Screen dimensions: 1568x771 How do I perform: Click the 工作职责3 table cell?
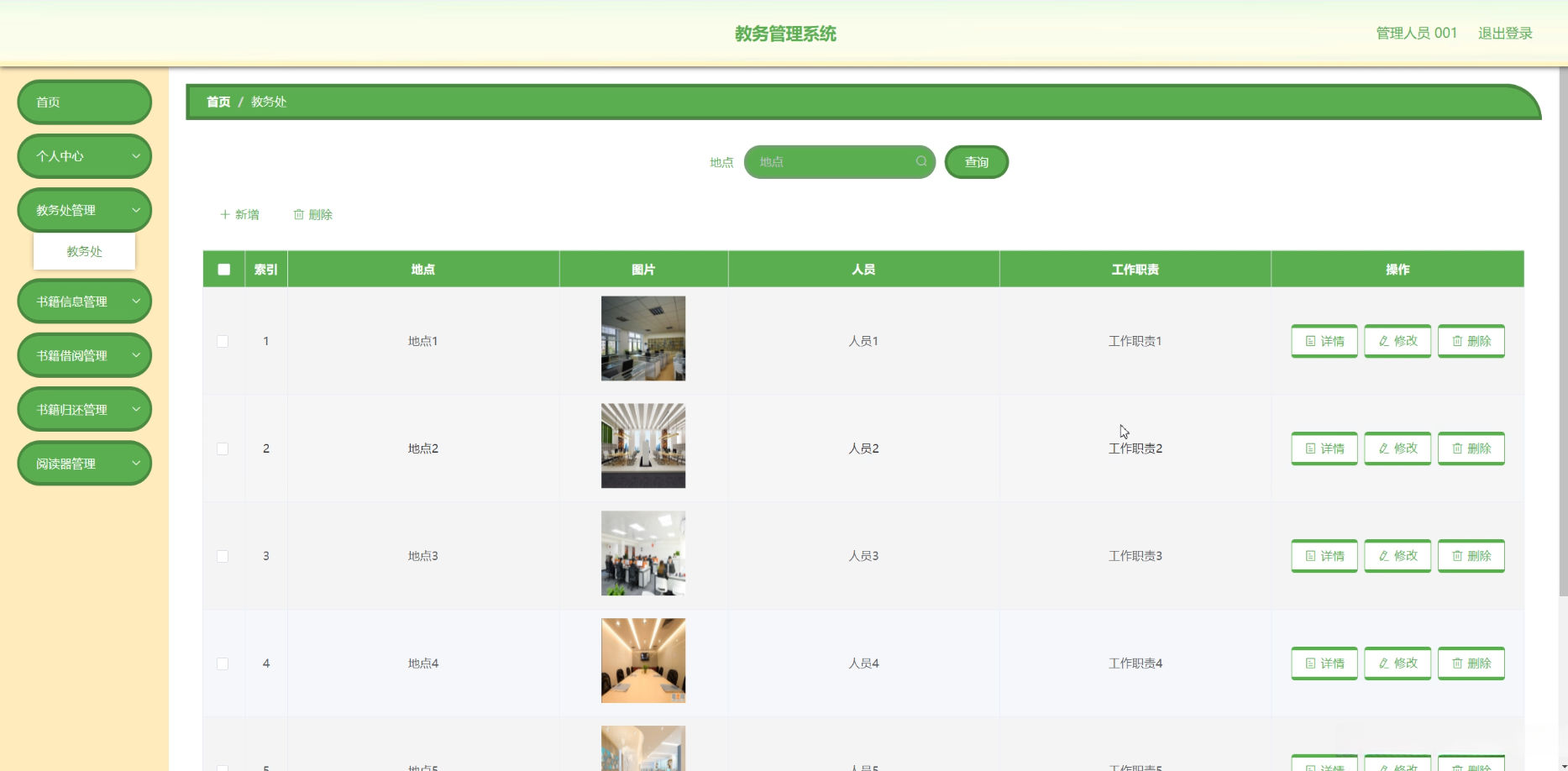click(1135, 556)
